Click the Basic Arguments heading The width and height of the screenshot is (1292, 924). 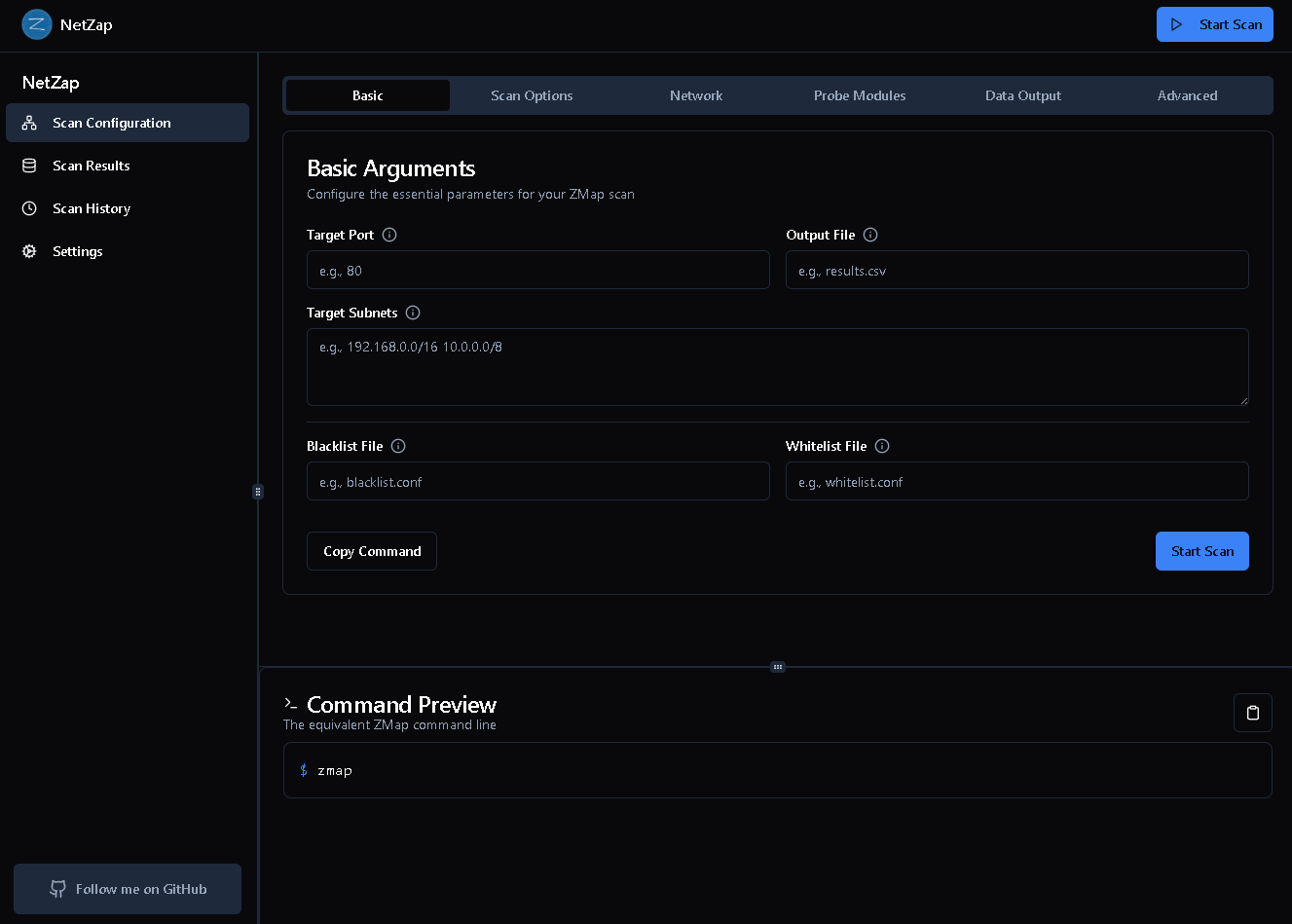tap(391, 168)
